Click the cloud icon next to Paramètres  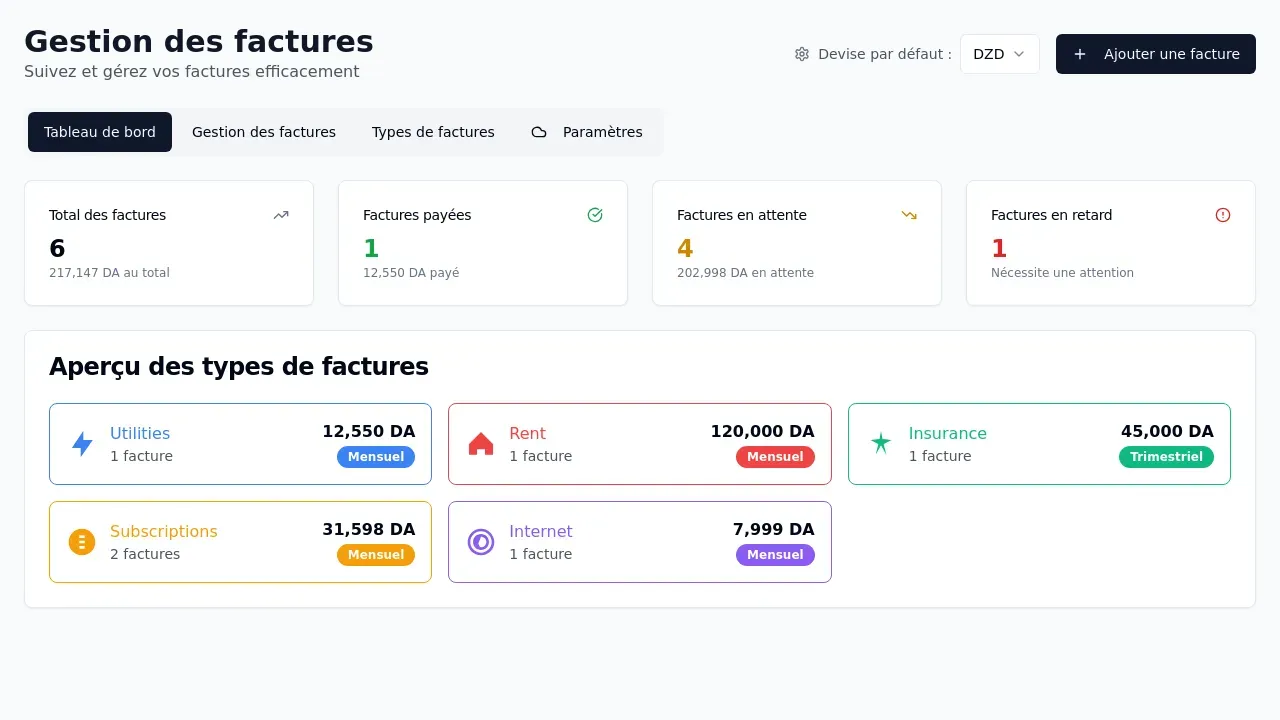(539, 131)
